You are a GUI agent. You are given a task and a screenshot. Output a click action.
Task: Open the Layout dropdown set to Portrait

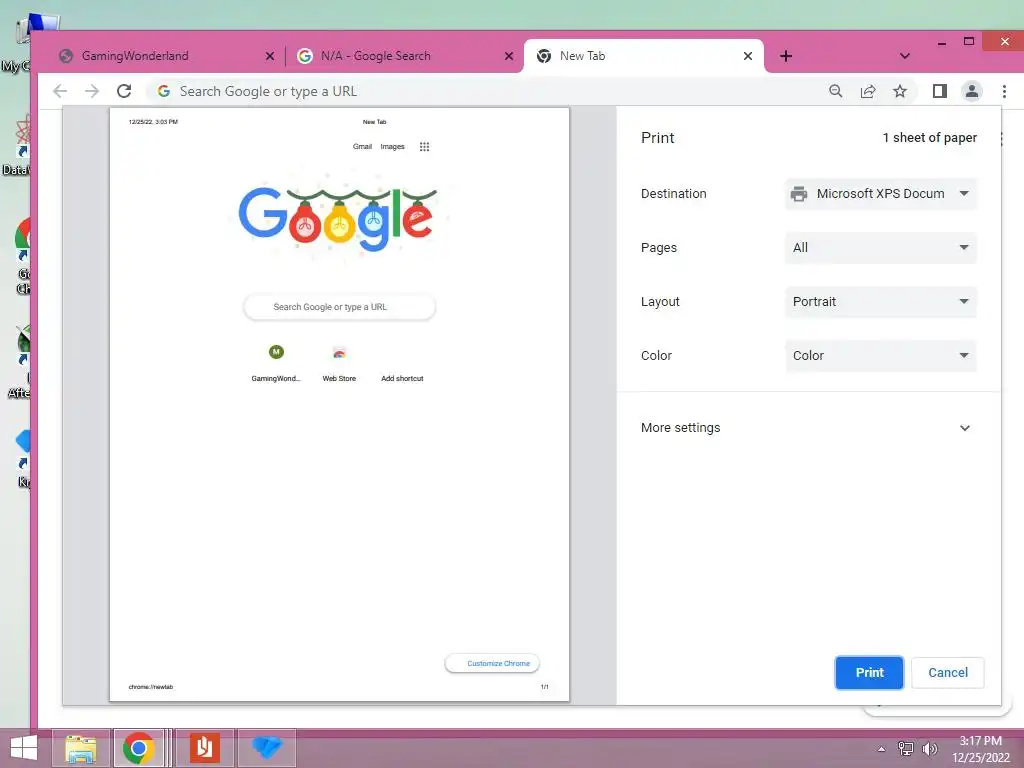tap(880, 302)
